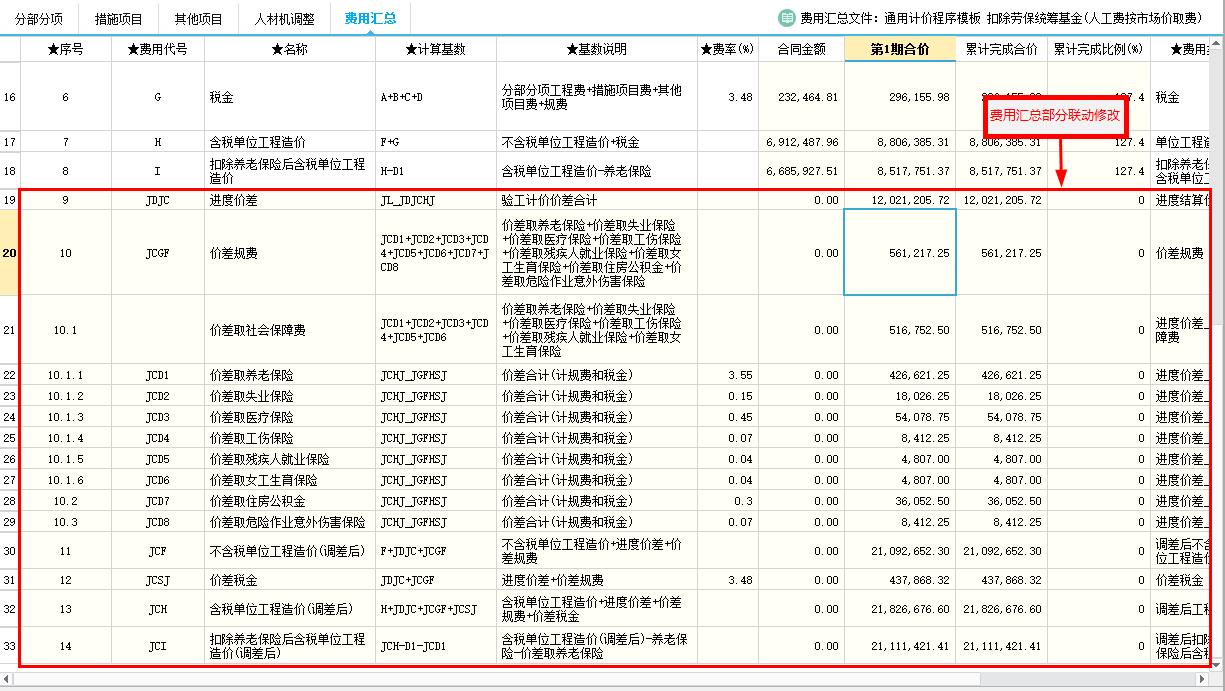Select the 其他项目 tab
The width and height of the screenshot is (1225, 691).
pos(198,18)
